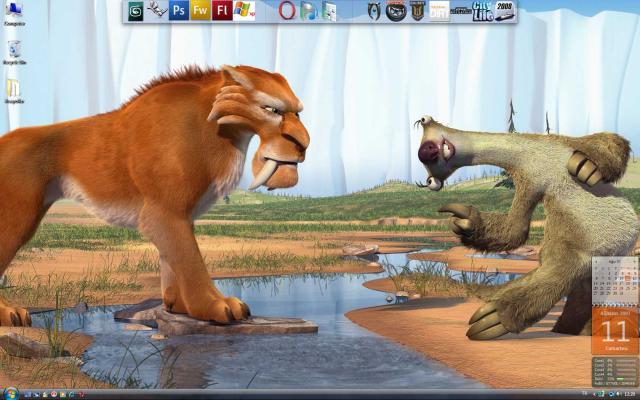Viewport: 640px width, 400px height.
Task: Launch the DiRT game dock icon
Action: coord(439,11)
